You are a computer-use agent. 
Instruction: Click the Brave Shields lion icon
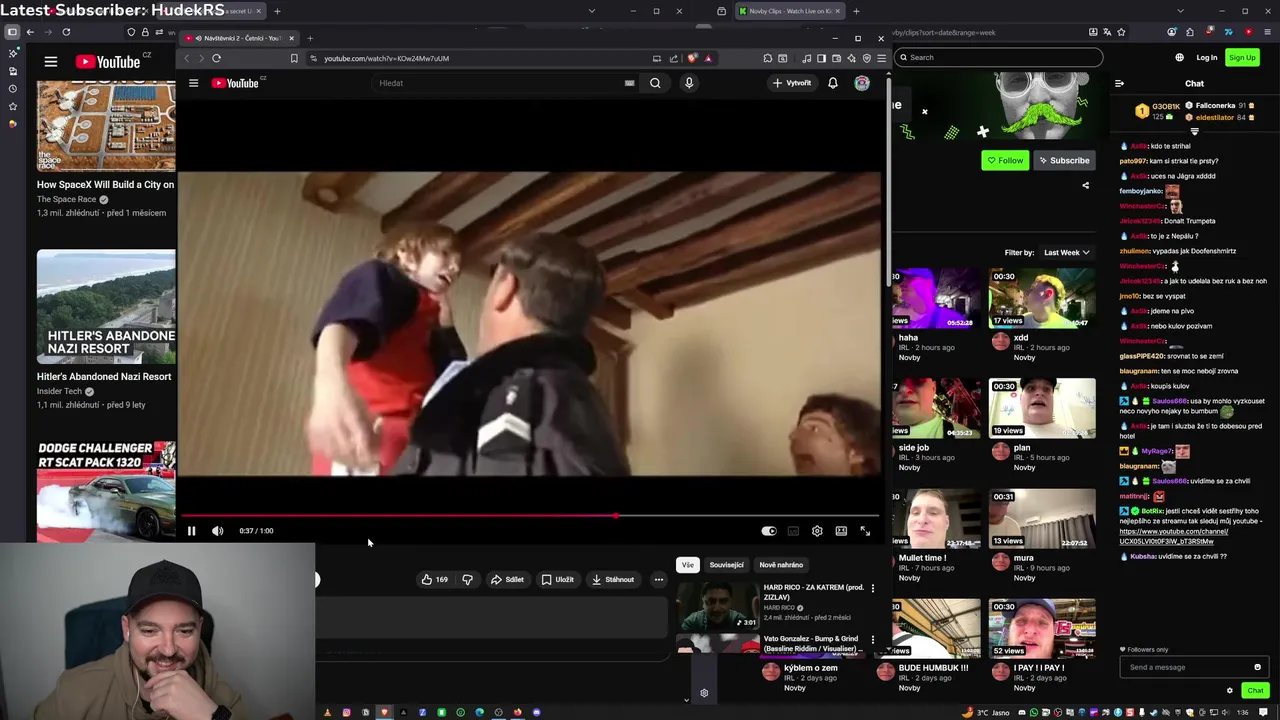point(691,58)
